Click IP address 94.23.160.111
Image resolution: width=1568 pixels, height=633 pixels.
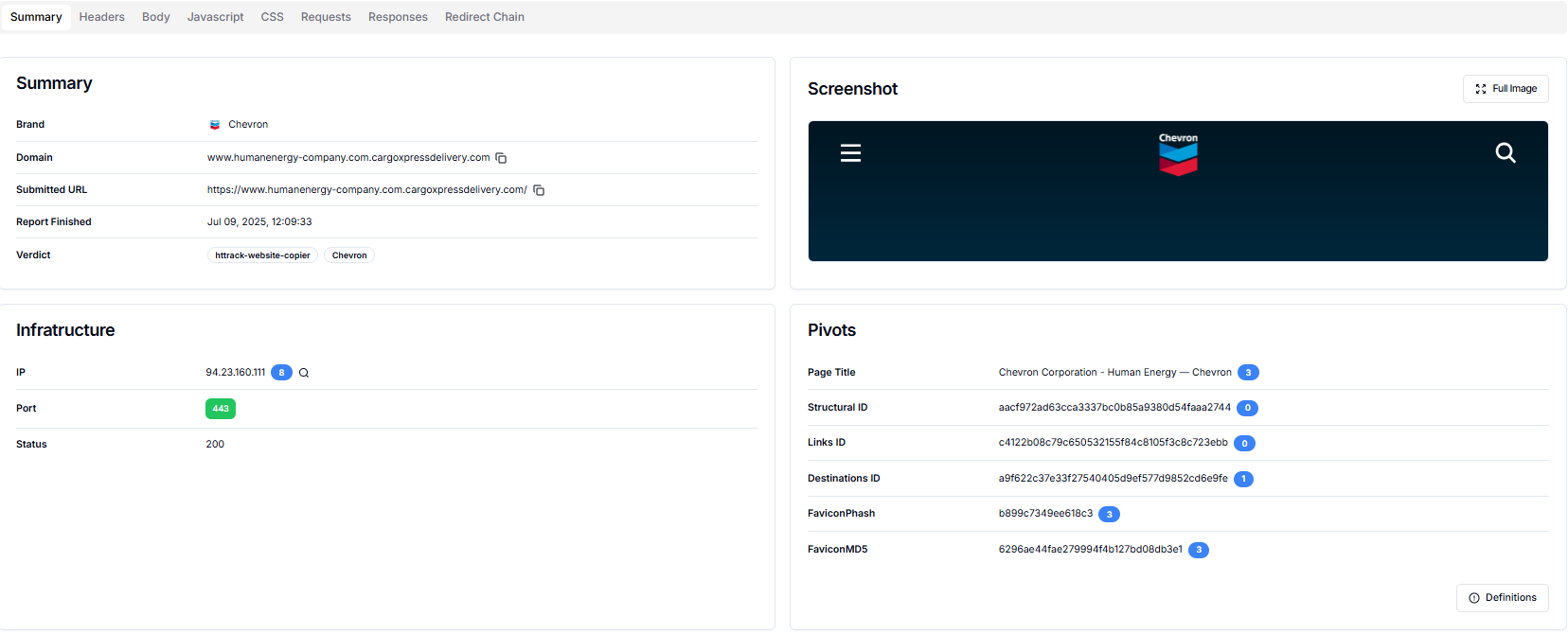tap(236, 373)
